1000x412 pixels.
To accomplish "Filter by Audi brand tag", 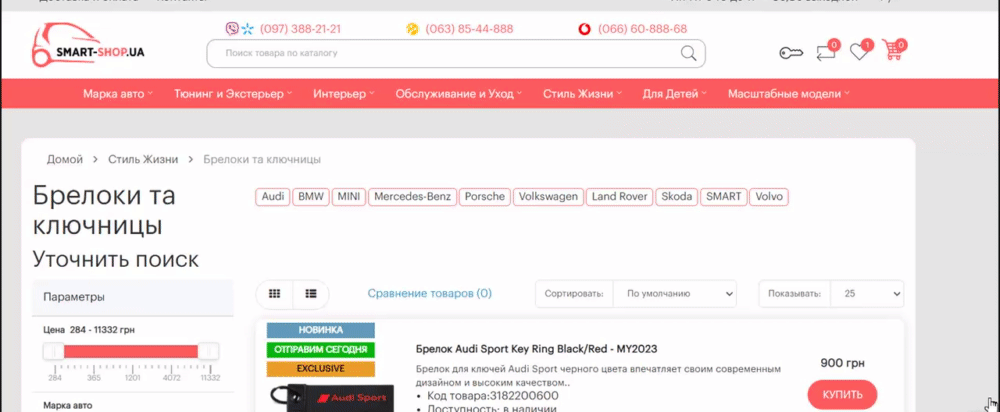I will pos(273,196).
